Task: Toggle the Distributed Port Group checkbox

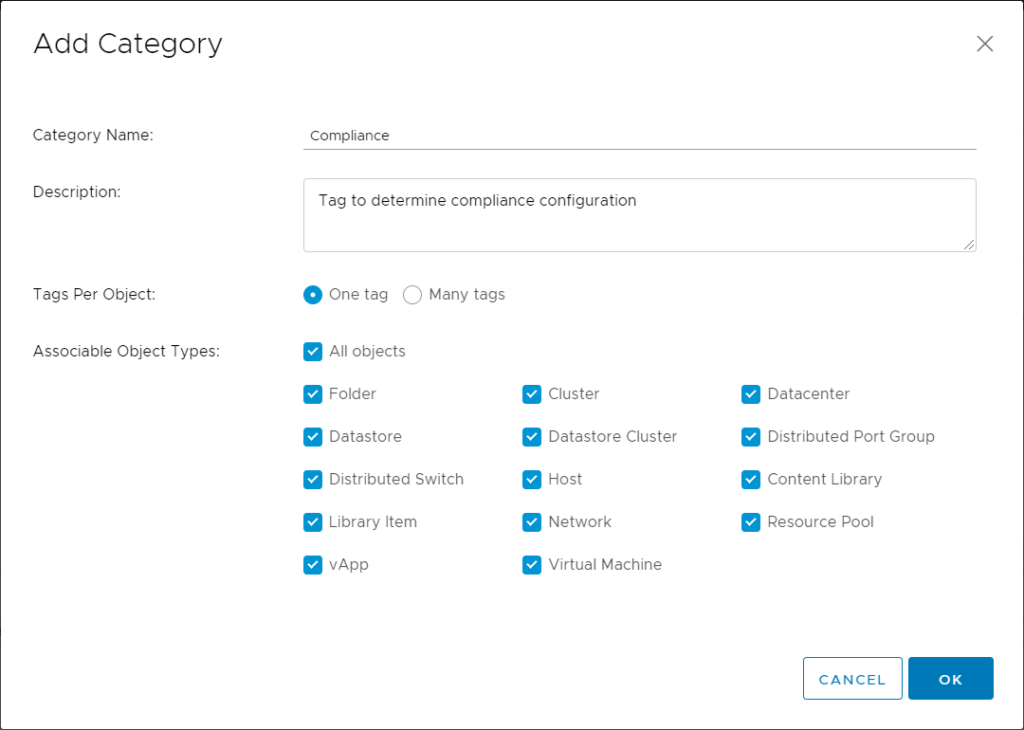Action: tap(751, 437)
